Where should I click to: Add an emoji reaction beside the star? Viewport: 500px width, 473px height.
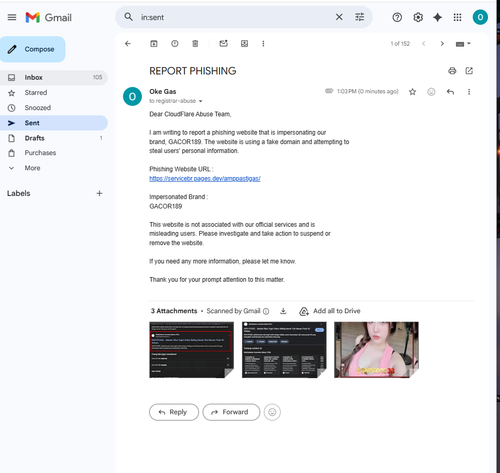coord(431,92)
